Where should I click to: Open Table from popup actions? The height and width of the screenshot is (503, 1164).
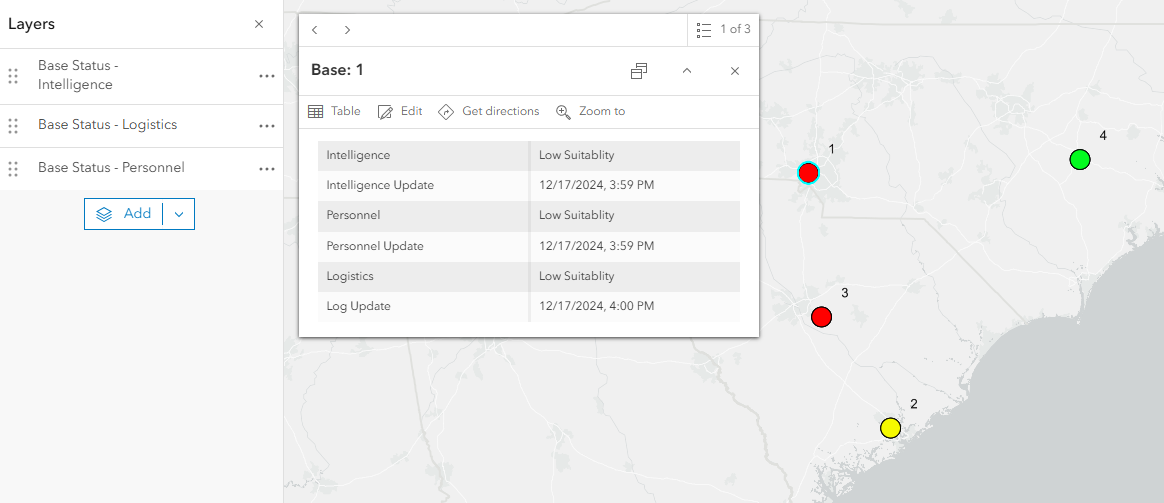334,111
